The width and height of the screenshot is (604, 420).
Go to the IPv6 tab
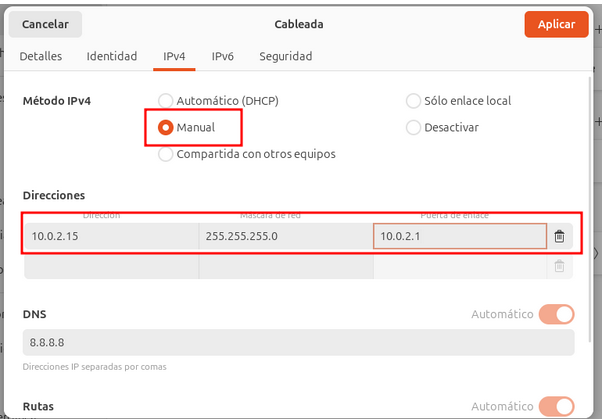click(222, 57)
